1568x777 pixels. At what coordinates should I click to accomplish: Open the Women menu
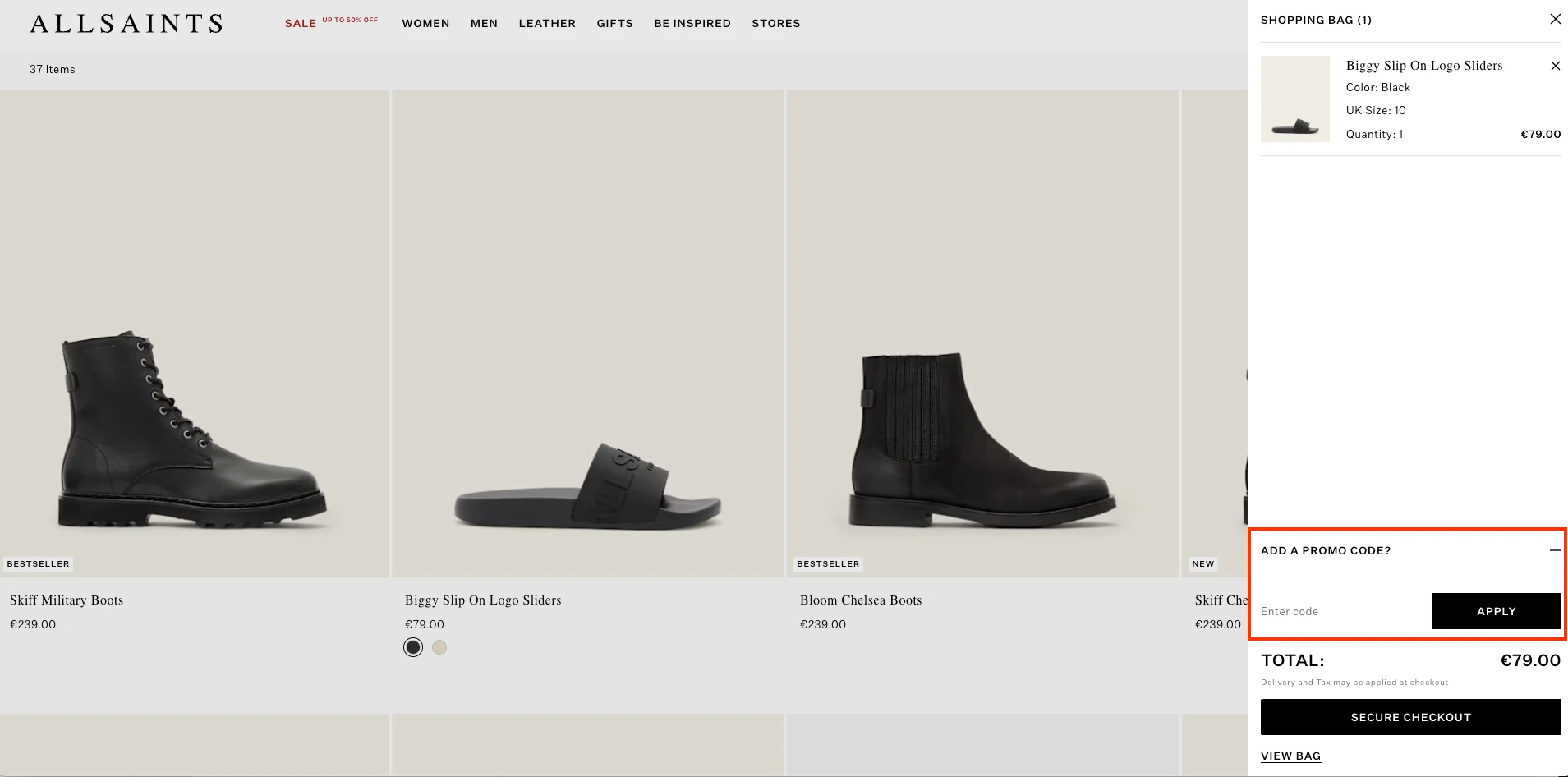425,23
